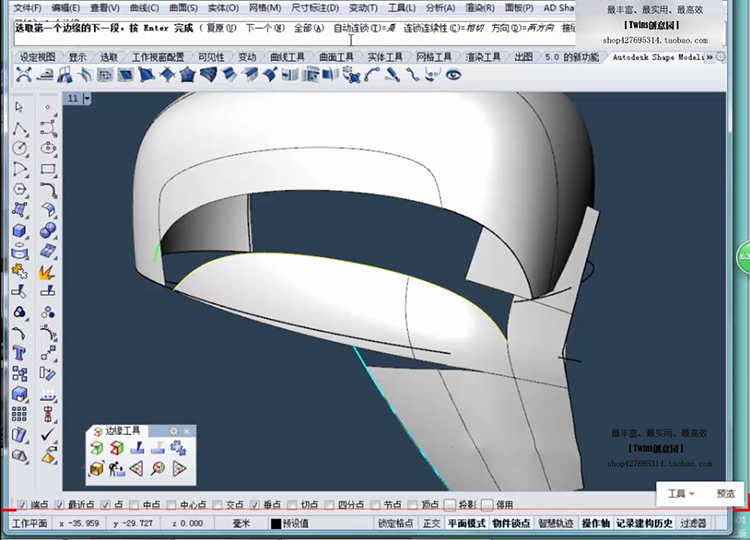
Task: Switch to the 曲面工具 toolbar tab
Action: pyautogui.click(x=337, y=58)
